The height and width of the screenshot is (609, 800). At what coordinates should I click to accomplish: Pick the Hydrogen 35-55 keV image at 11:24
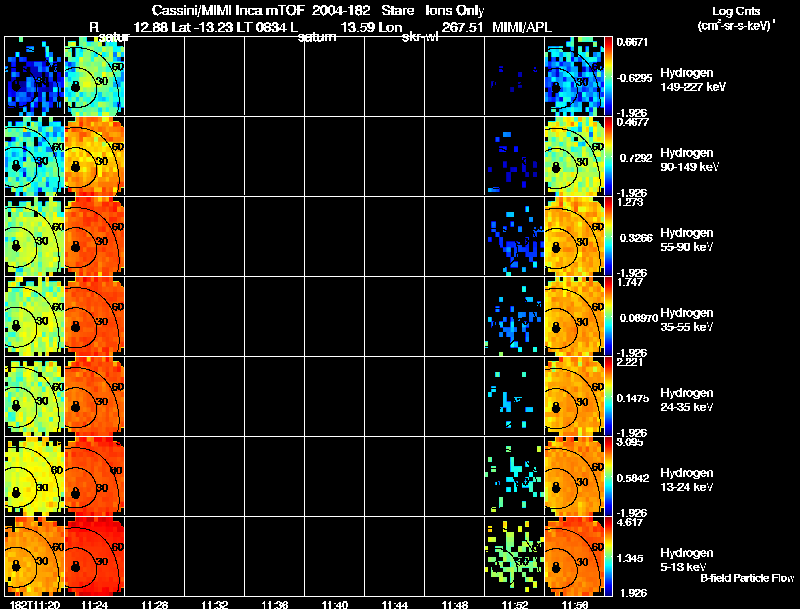pos(94,316)
